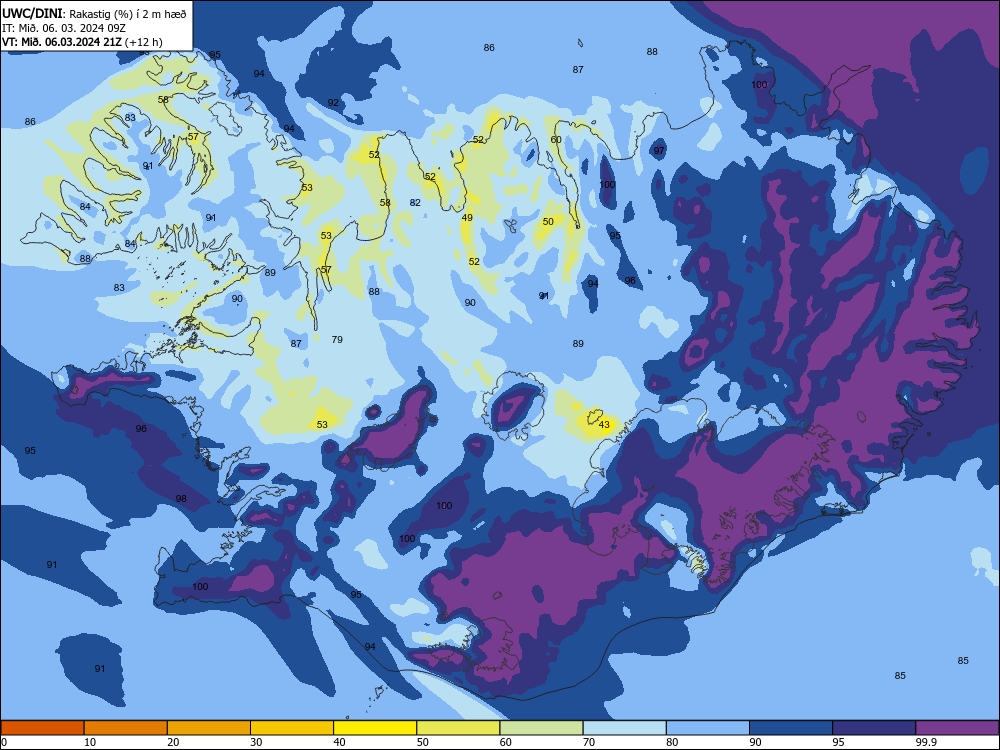Click the humidity value 79 on the map
The width and height of the screenshot is (1000, 750).
coord(337,339)
